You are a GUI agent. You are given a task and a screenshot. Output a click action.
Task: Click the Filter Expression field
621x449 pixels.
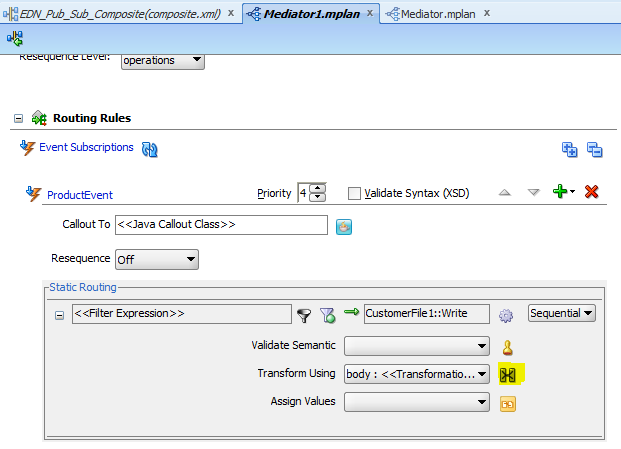point(182,314)
